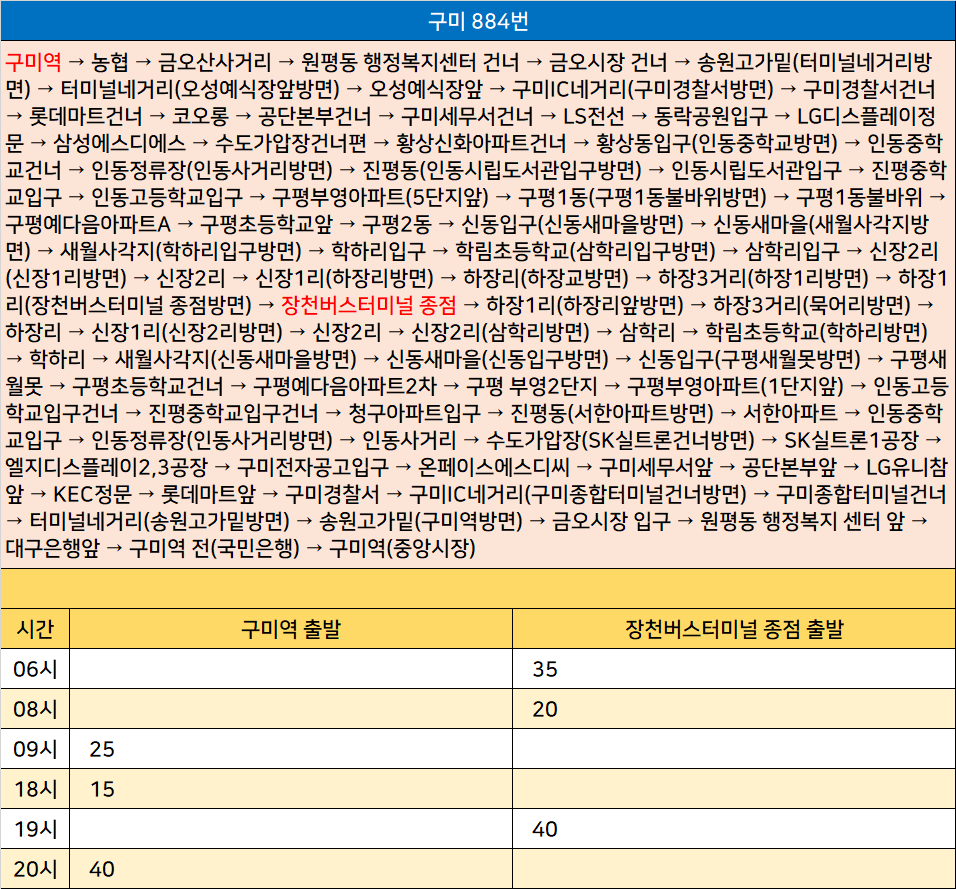Click the '구평초등학교앞' stop name

coord(266,224)
